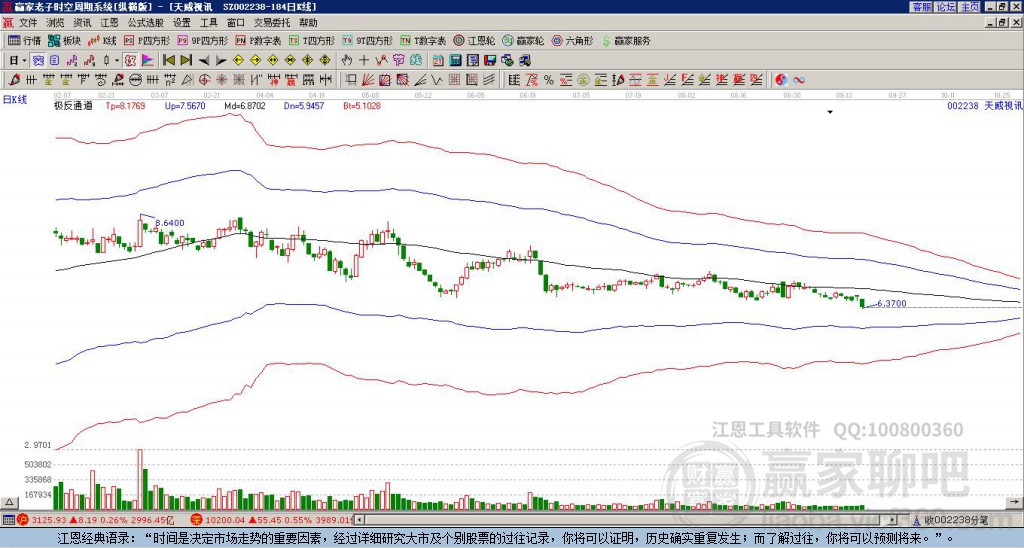The height and width of the screenshot is (548, 1024).
Task: Open the 赢家轮 tool
Action: 523,40
